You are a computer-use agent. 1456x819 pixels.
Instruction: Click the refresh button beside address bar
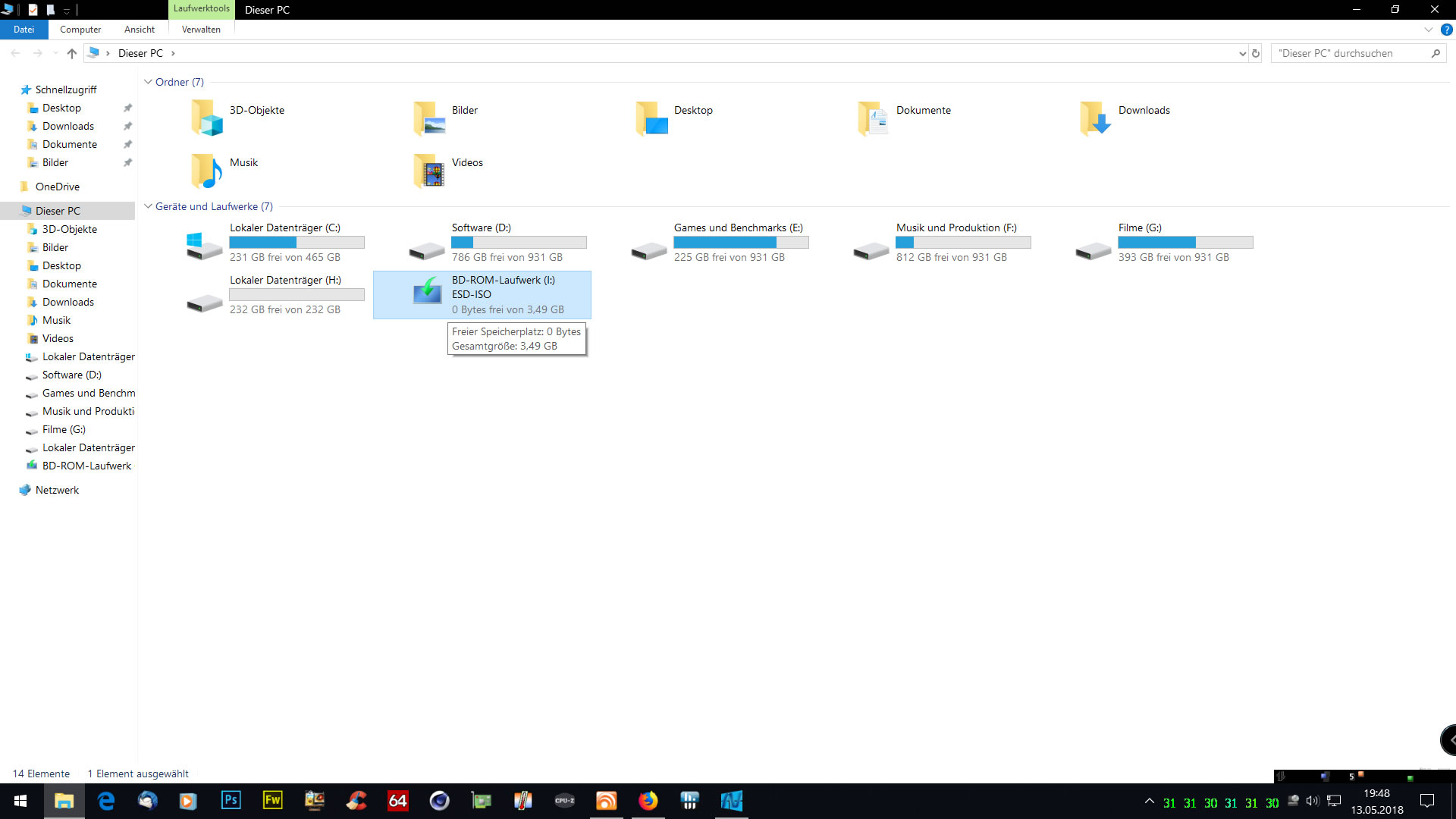pyautogui.click(x=1256, y=53)
